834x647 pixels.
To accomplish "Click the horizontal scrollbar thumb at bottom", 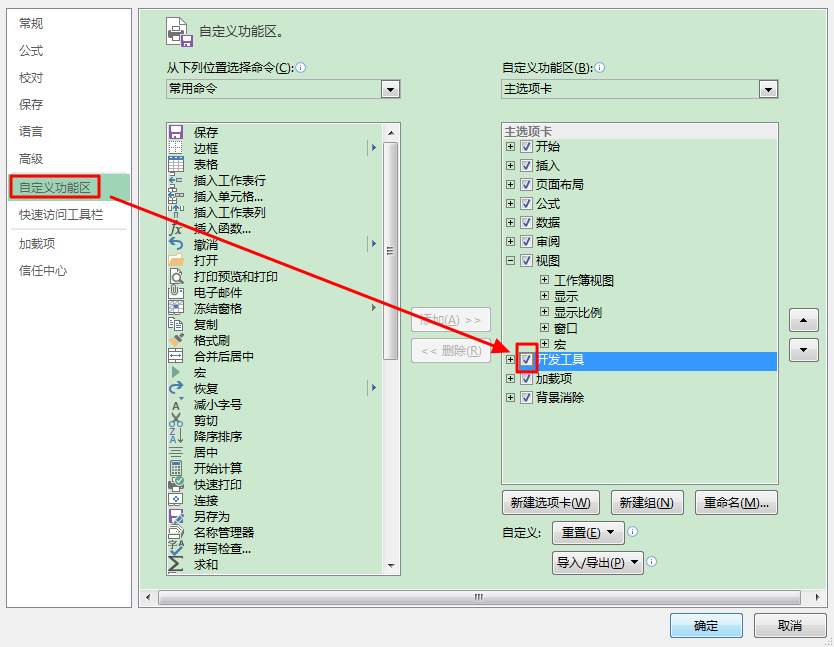I will pos(479,597).
